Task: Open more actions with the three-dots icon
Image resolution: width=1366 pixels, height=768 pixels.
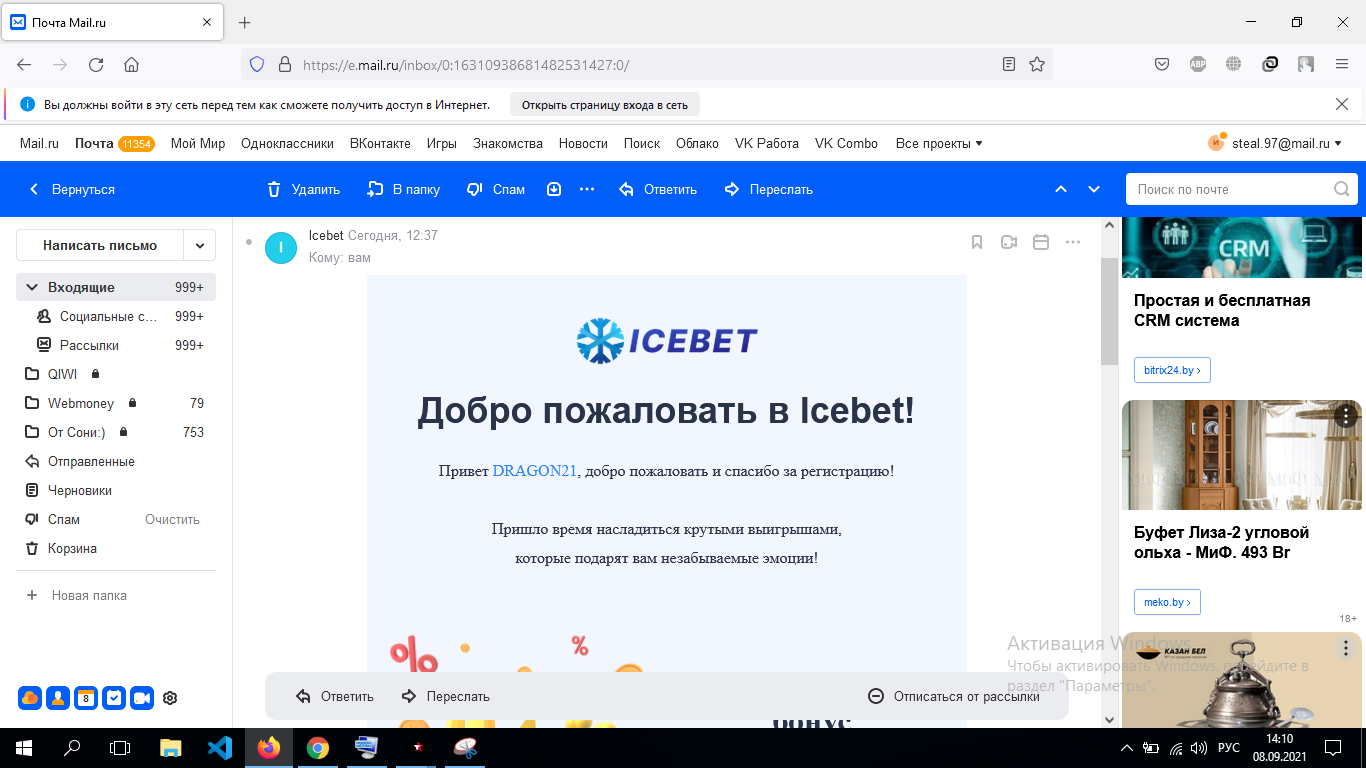Action: [x=1073, y=242]
